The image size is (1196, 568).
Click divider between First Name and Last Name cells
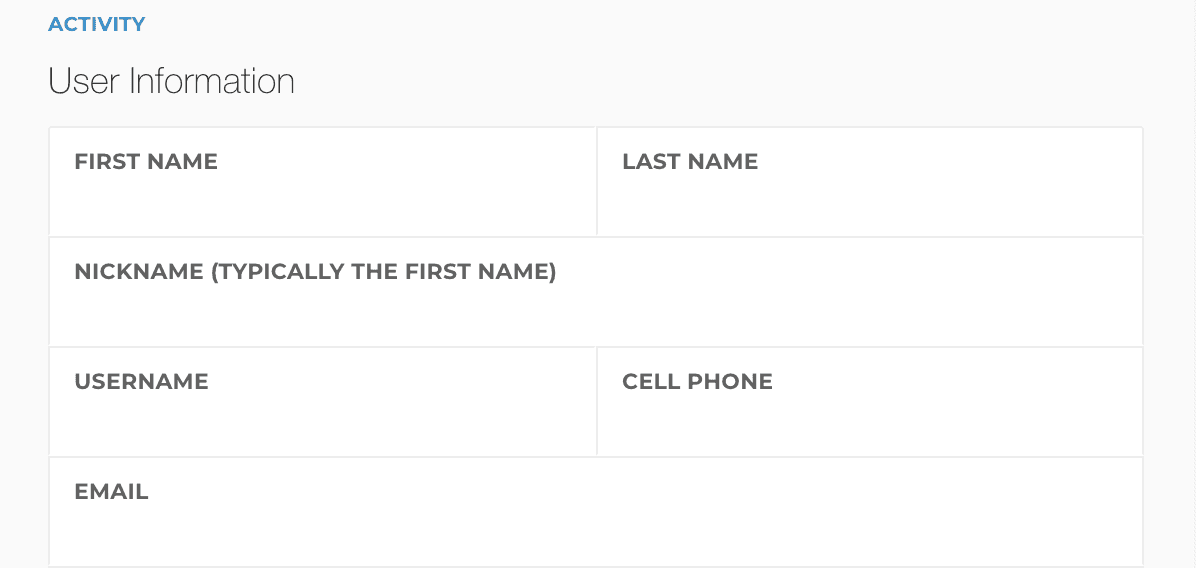coord(596,182)
